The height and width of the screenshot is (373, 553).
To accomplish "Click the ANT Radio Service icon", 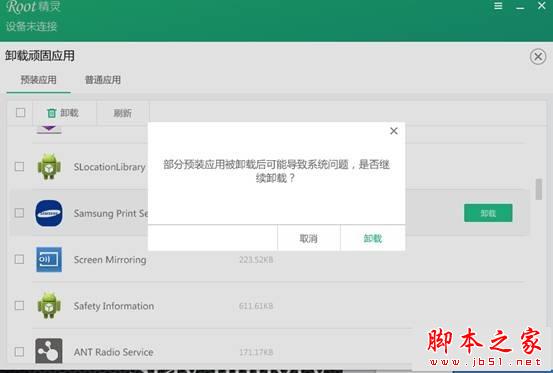I will click(x=49, y=351).
